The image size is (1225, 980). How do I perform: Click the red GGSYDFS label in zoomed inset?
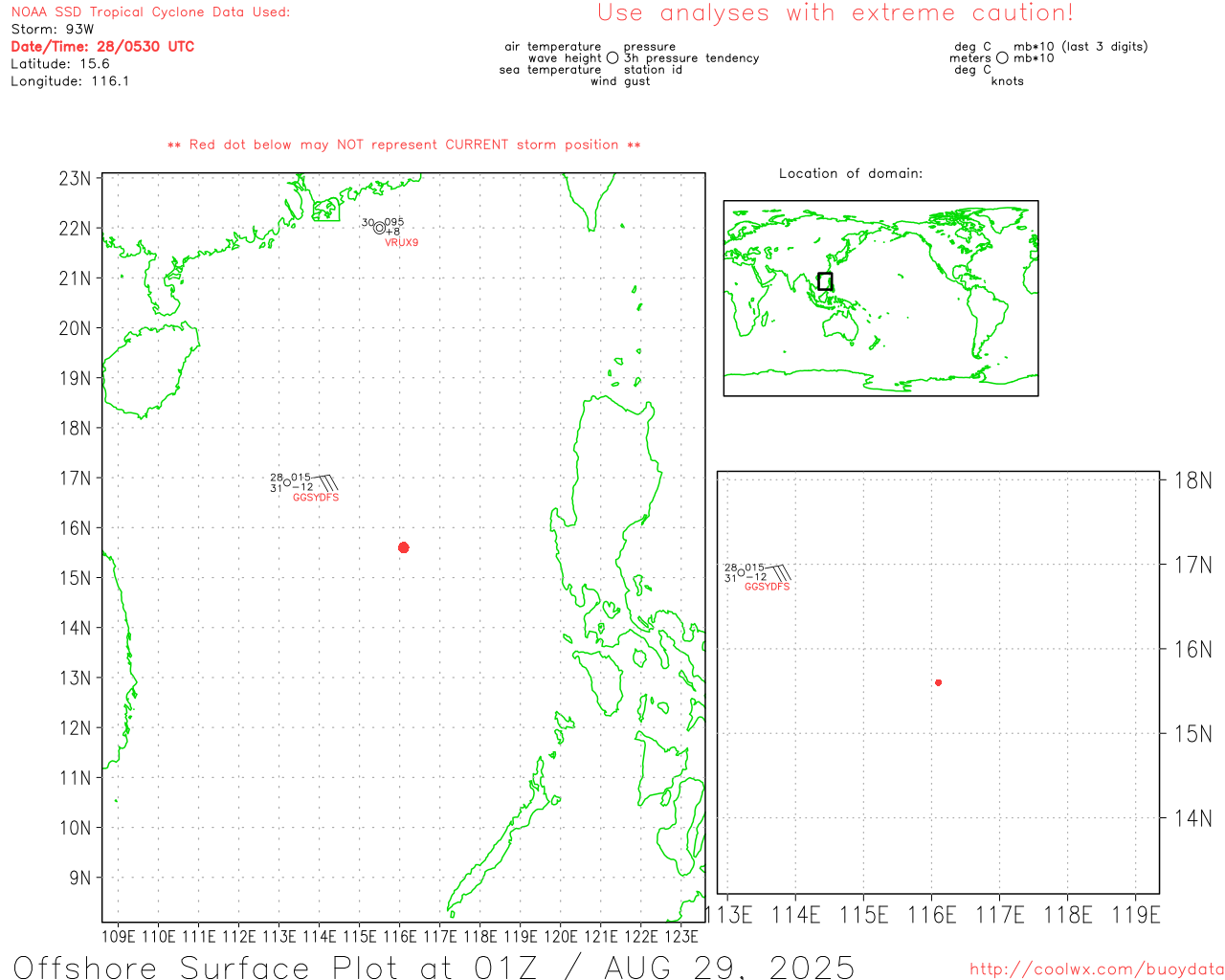click(768, 587)
